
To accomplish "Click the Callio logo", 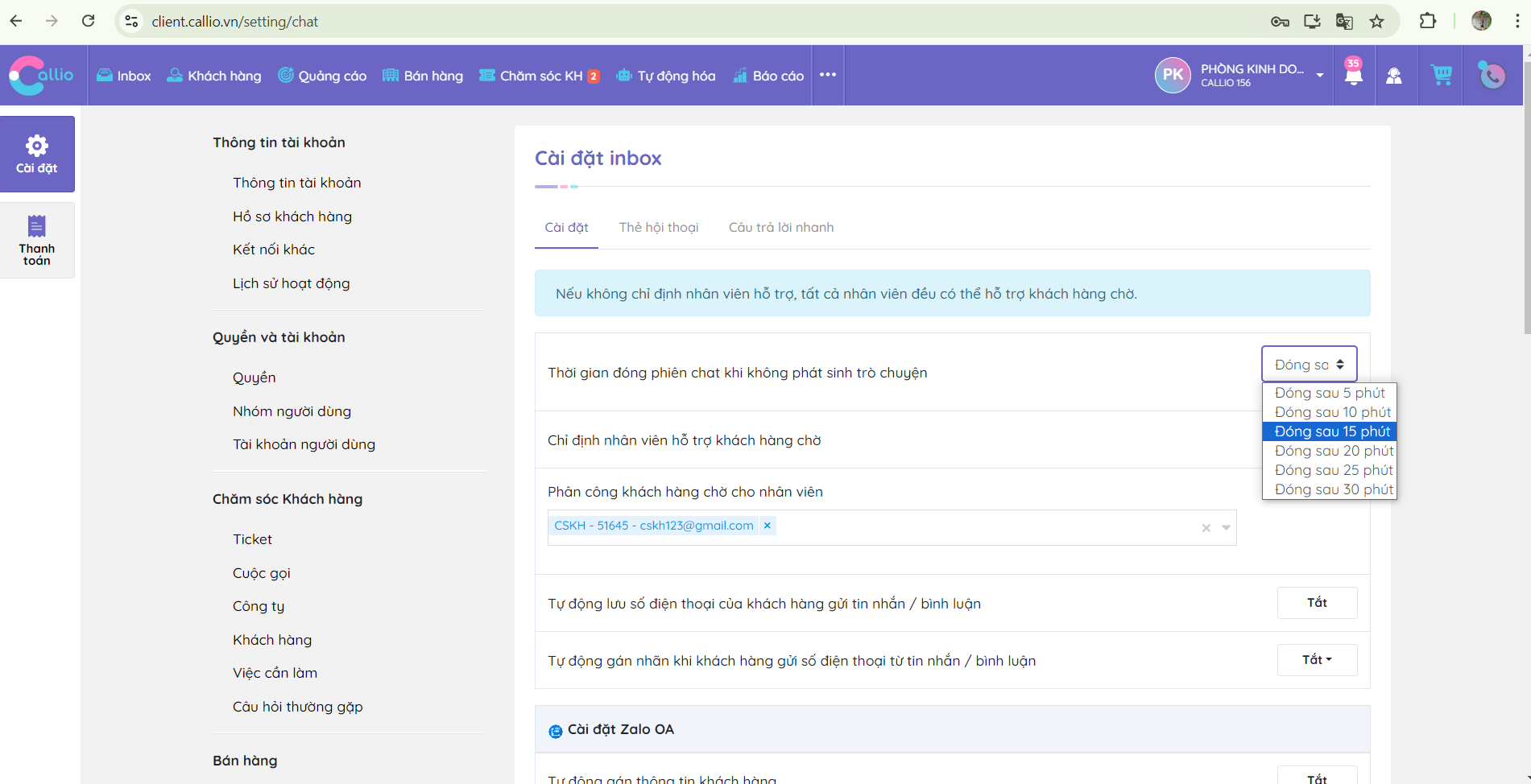I will 41,75.
